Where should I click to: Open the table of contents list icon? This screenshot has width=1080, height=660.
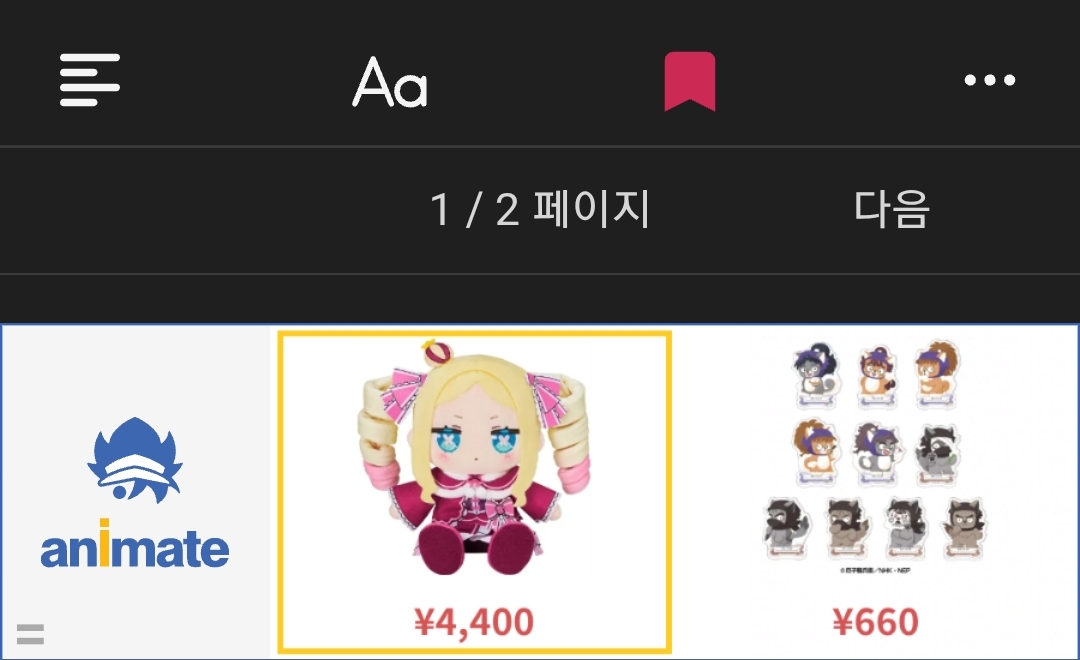pyautogui.click(x=90, y=80)
